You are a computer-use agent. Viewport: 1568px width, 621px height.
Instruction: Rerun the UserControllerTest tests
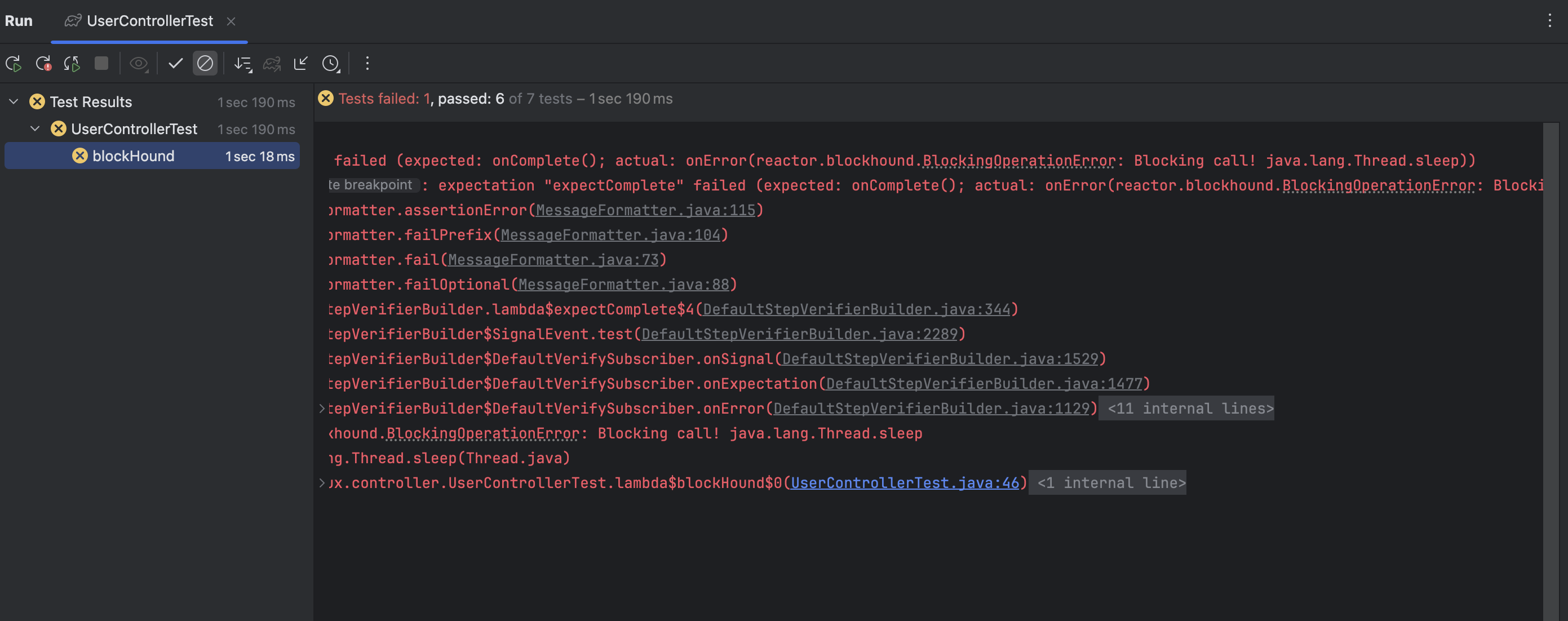[14, 63]
